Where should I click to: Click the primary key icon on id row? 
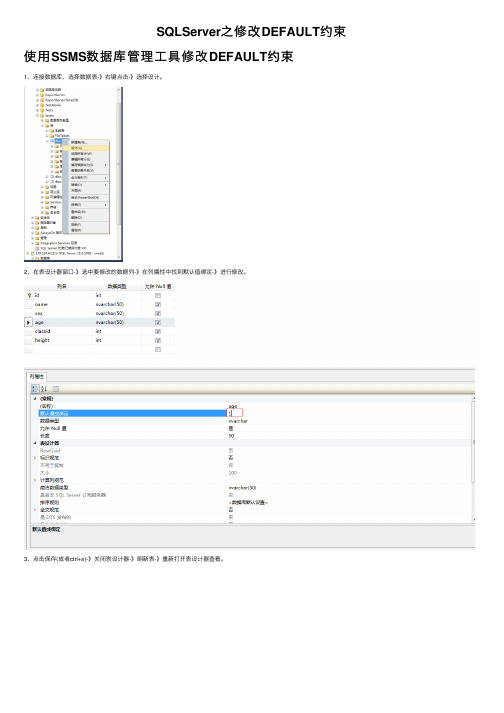30,296
